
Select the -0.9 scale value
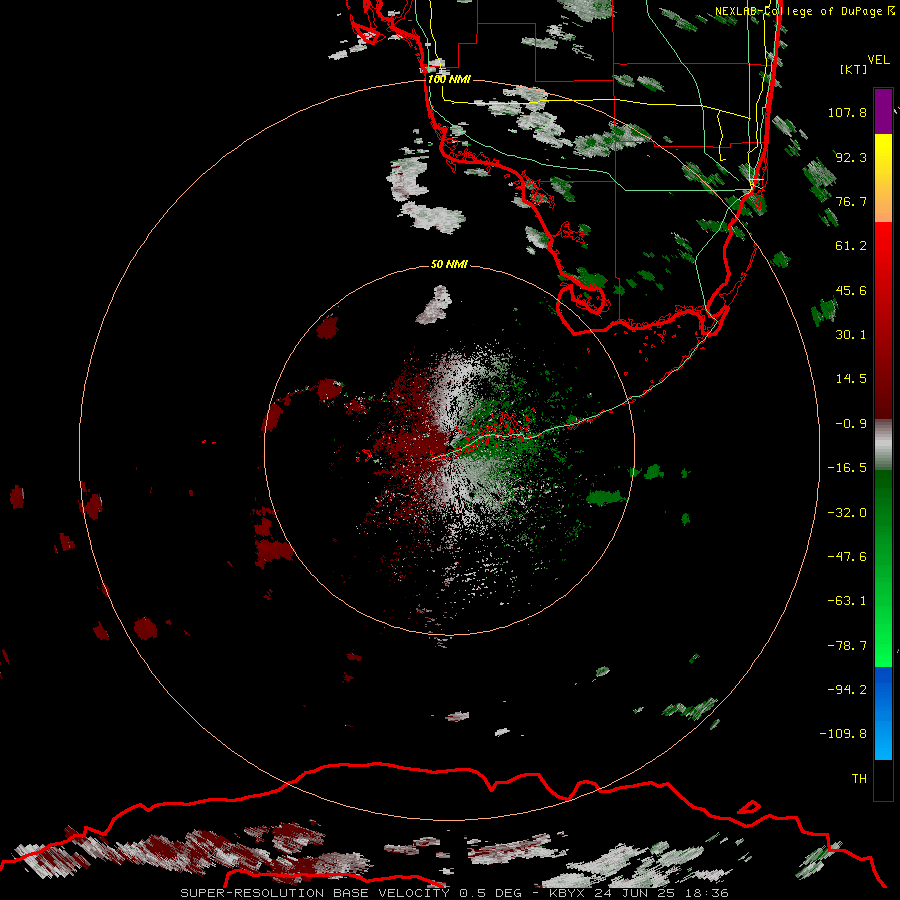tap(851, 424)
